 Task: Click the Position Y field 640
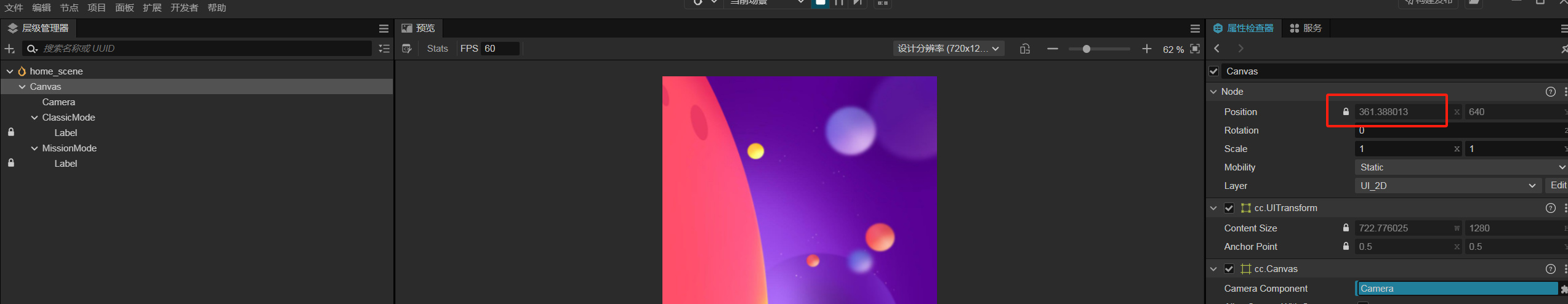pyautogui.click(x=1516, y=112)
